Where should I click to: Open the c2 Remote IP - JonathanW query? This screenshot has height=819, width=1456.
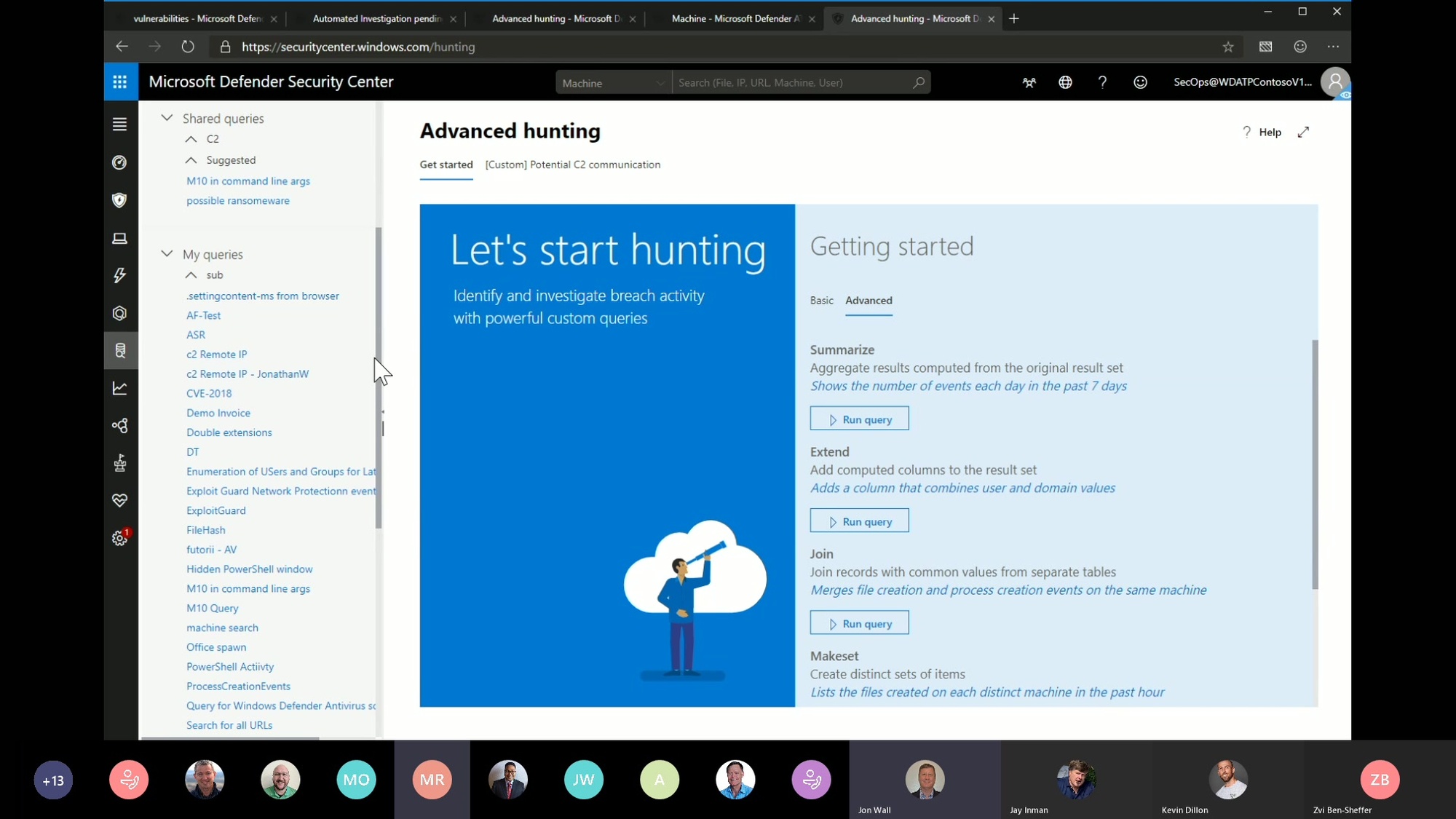248,374
